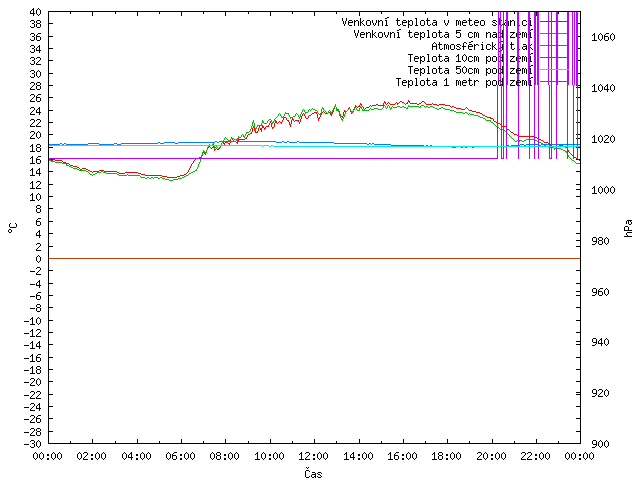Click the left axis unit label '°C'

point(13,228)
